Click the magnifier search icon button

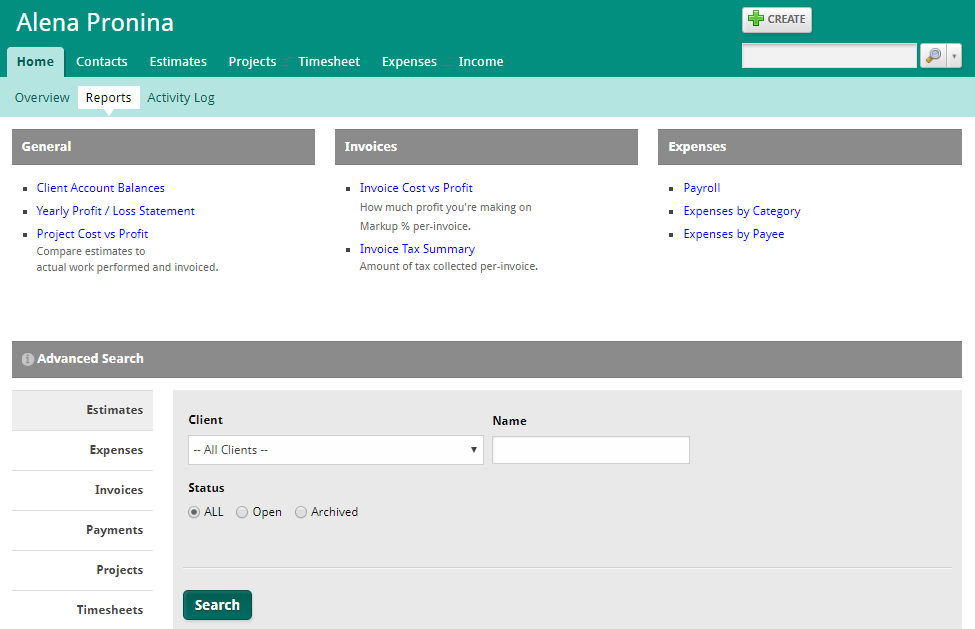(x=932, y=56)
